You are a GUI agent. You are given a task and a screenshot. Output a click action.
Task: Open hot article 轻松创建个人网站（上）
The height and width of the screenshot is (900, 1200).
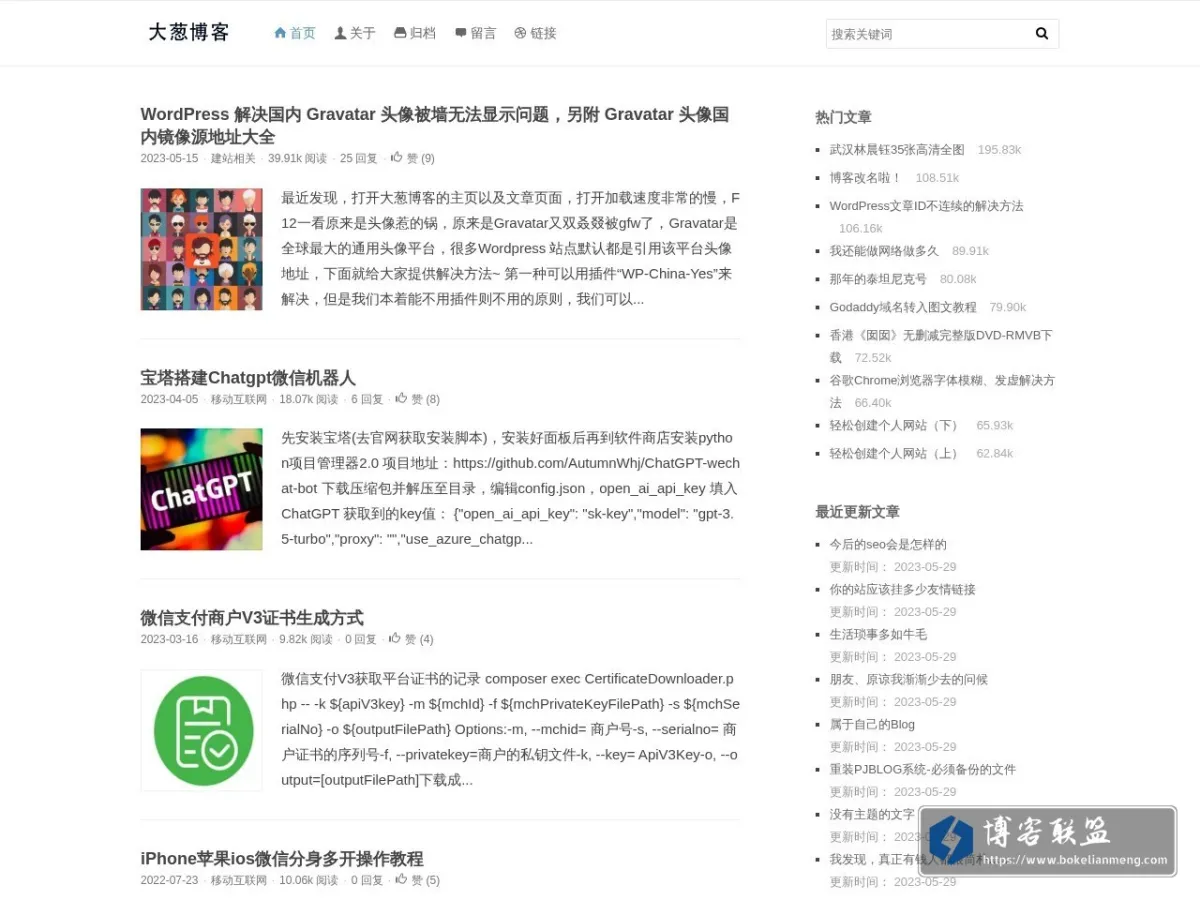coord(896,453)
